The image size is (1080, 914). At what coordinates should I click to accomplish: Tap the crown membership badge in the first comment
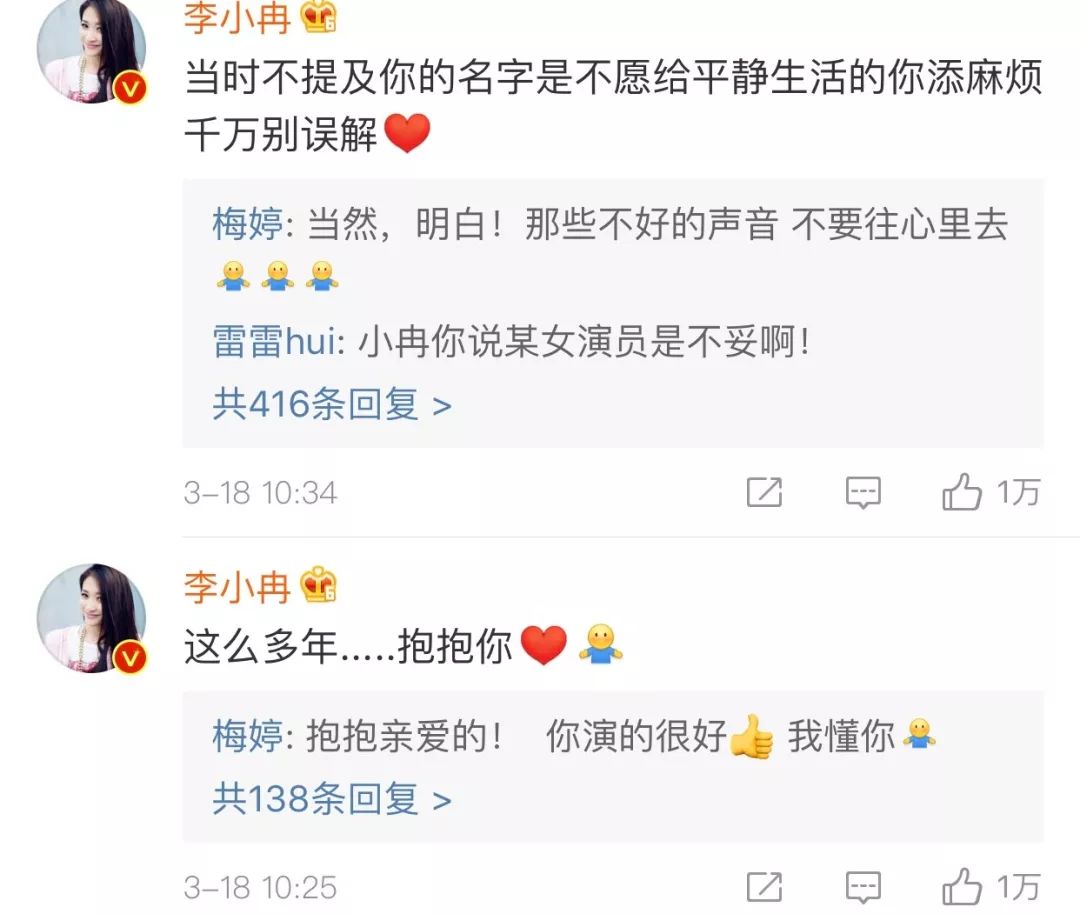tap(318, 17)
